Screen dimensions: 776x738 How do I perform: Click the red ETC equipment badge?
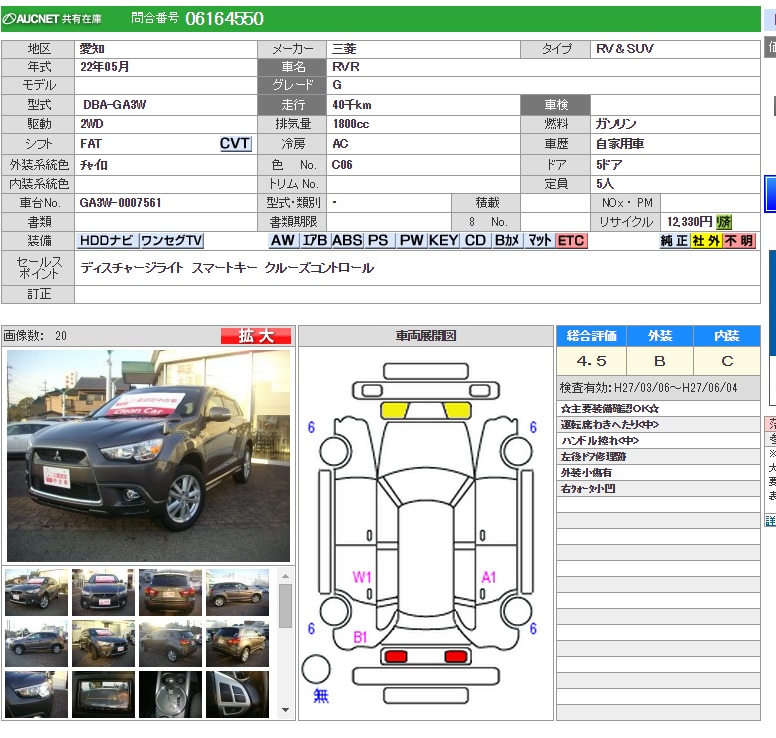(571, 241)
